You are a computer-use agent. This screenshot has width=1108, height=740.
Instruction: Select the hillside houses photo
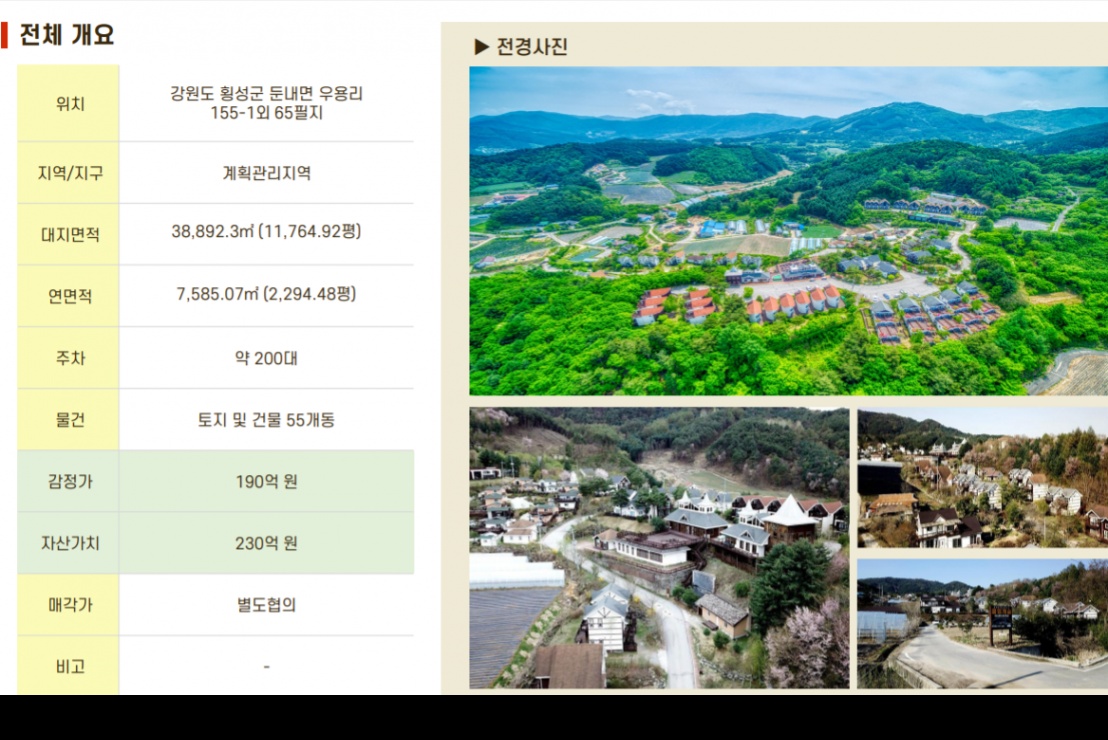click(x=982, y=477)
